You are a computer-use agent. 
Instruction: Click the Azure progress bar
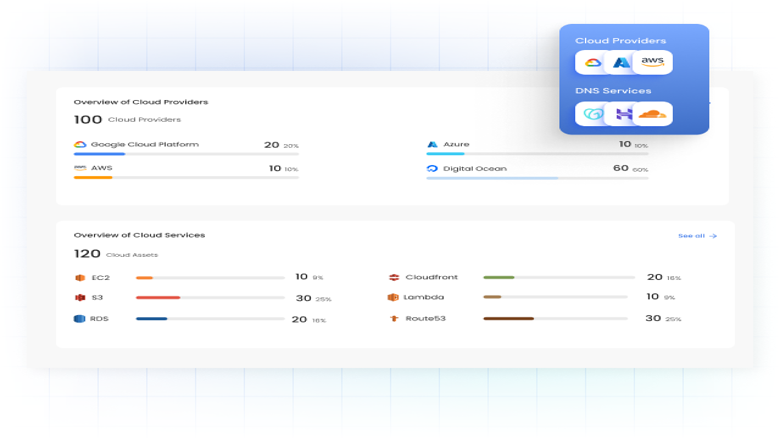click(537, 154)
